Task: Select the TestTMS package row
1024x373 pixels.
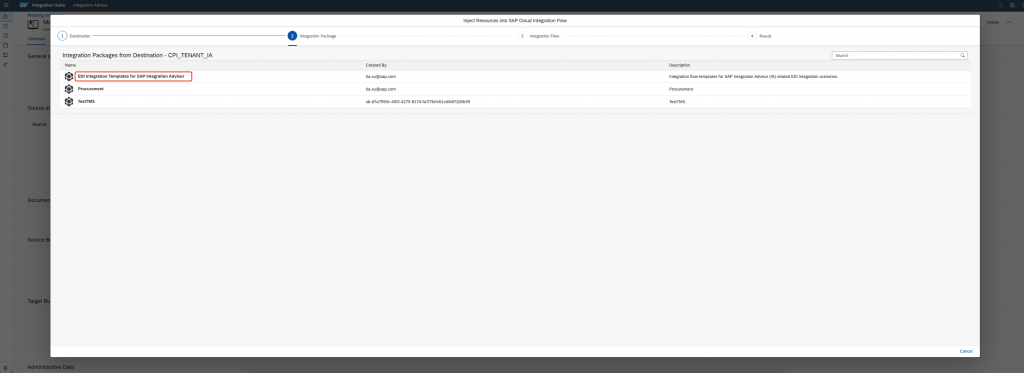Action: (x=515, y=102)
